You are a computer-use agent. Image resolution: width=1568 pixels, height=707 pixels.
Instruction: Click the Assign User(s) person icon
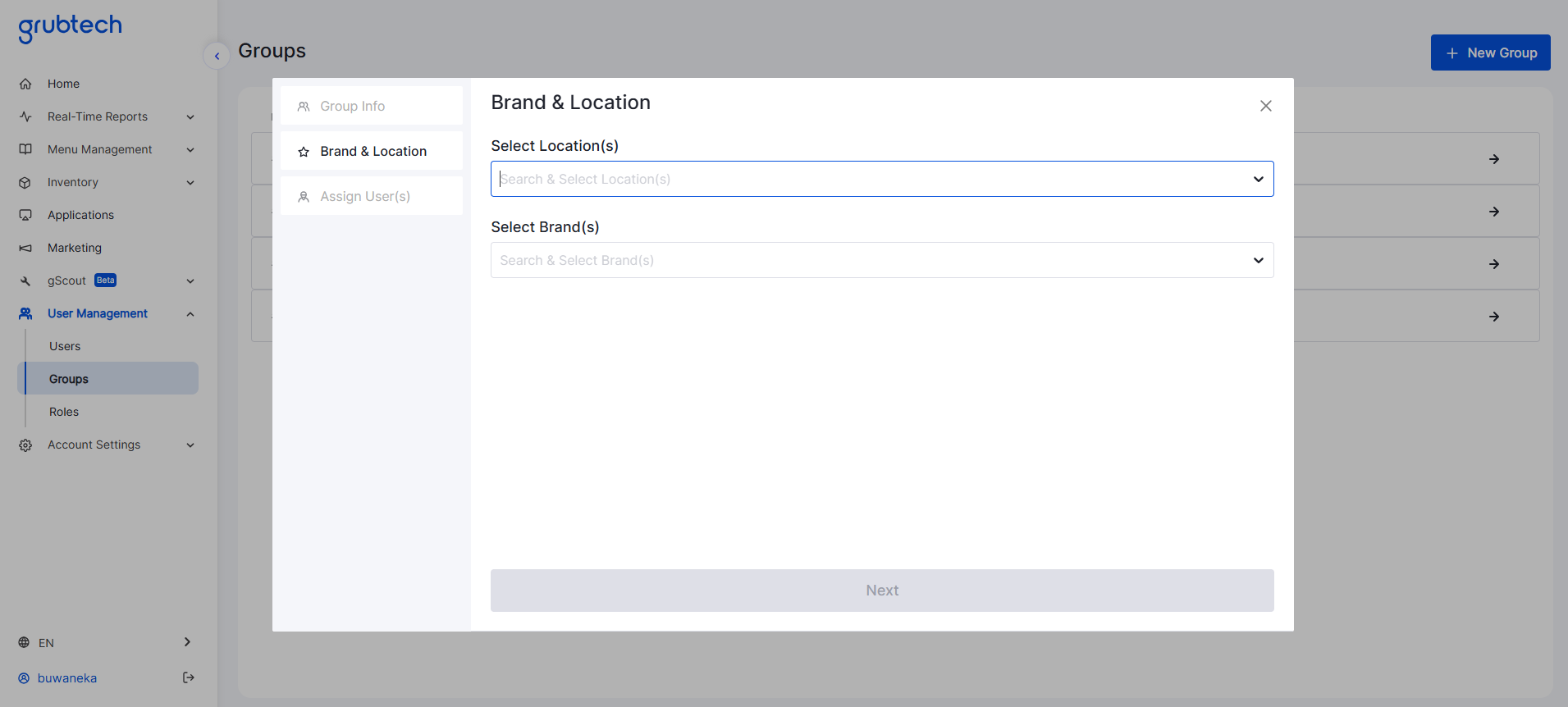tap(304, 197)
